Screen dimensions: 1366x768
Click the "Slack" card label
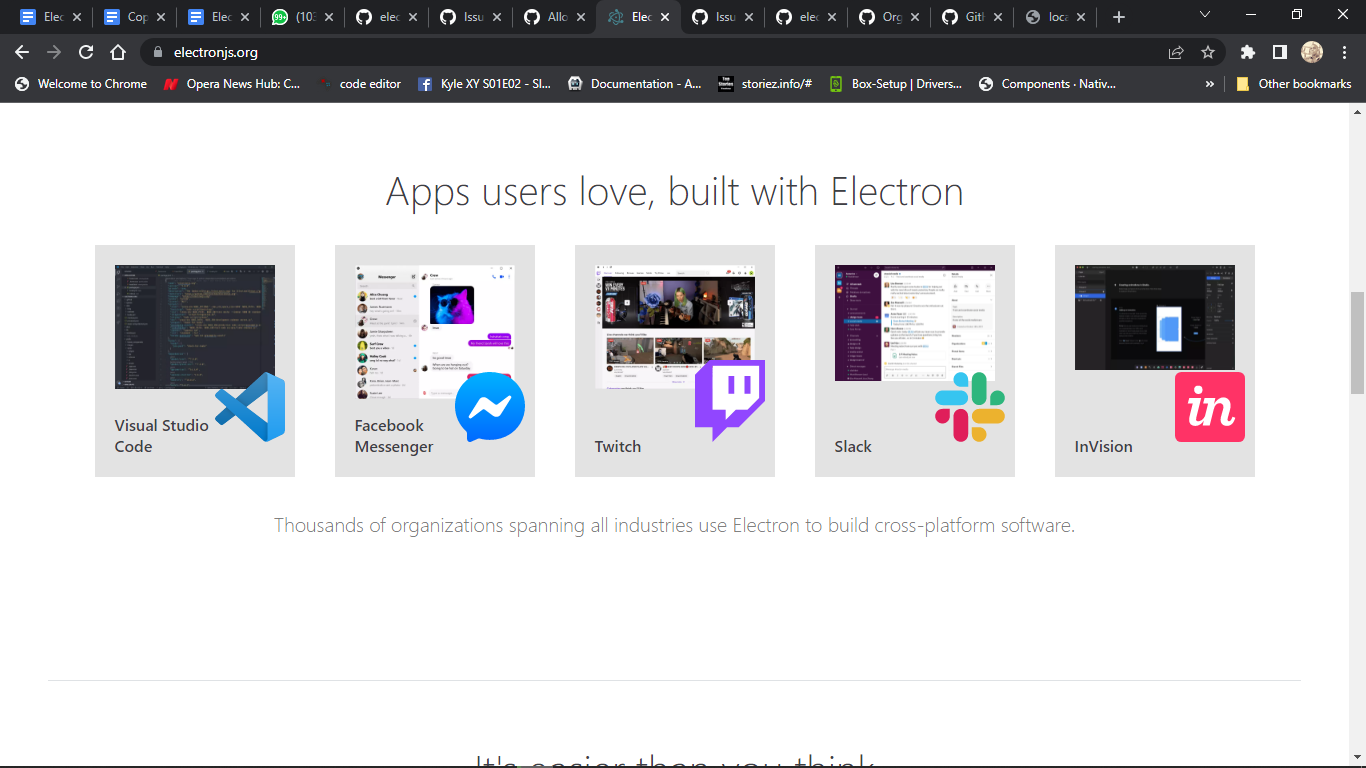pos(853,447)
